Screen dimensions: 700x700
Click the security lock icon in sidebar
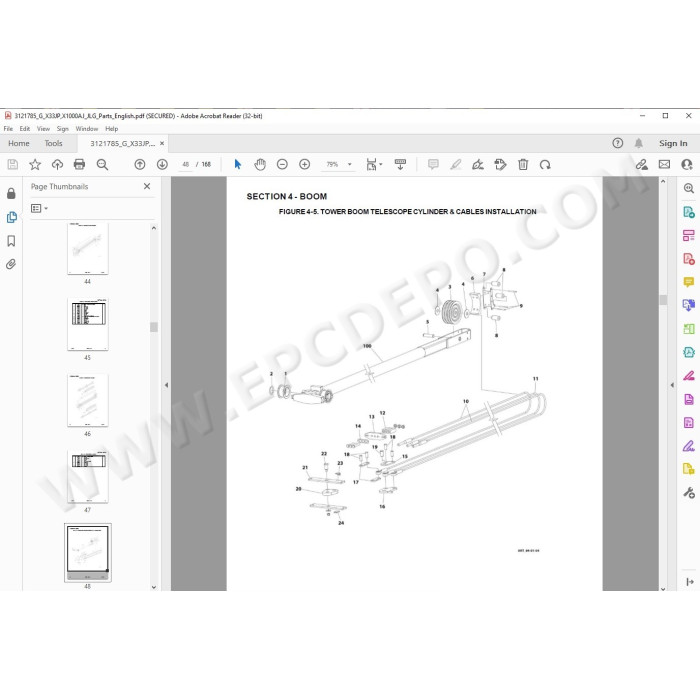pos(11,193)
